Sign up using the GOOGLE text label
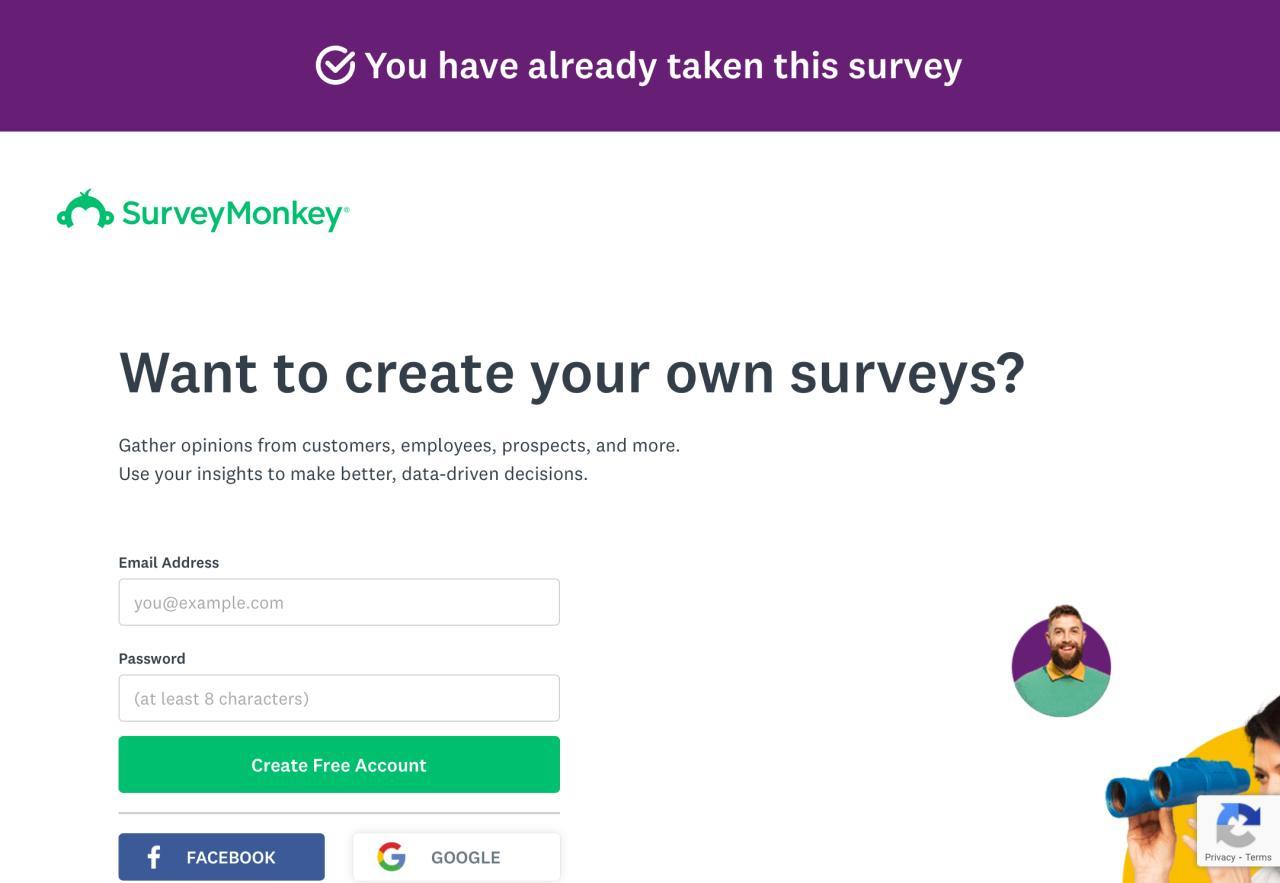This screenshot has width=1280, height=883. pyautogui.click(x=465, y=857)
